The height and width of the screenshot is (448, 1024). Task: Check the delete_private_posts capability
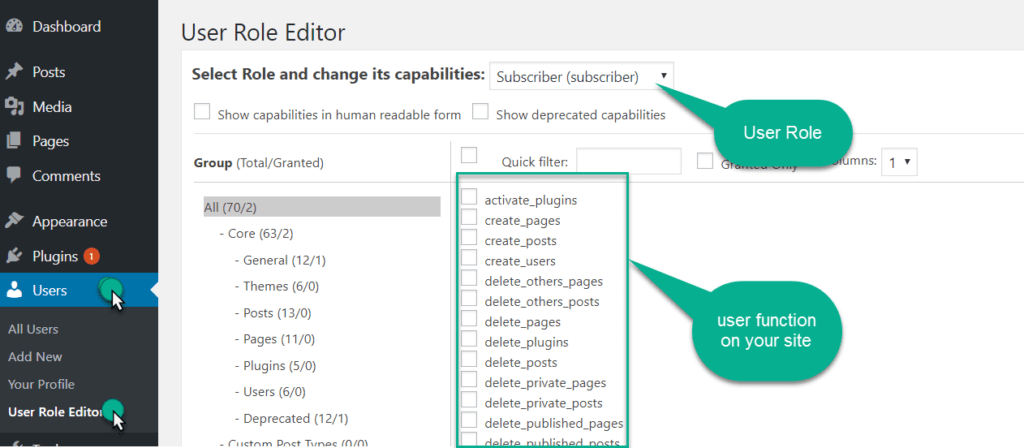click(469, 399)
